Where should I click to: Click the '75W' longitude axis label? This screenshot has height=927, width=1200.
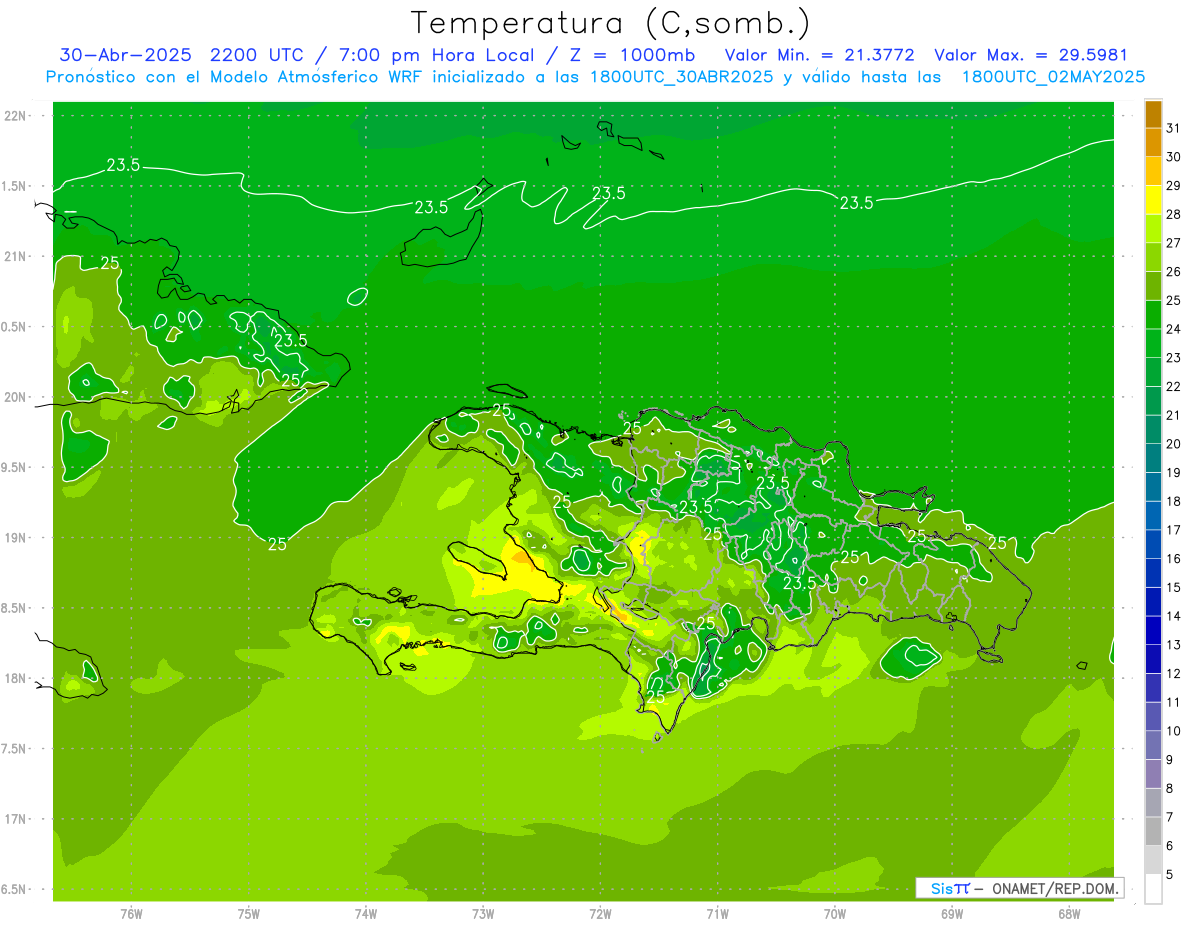click(248, 914)
